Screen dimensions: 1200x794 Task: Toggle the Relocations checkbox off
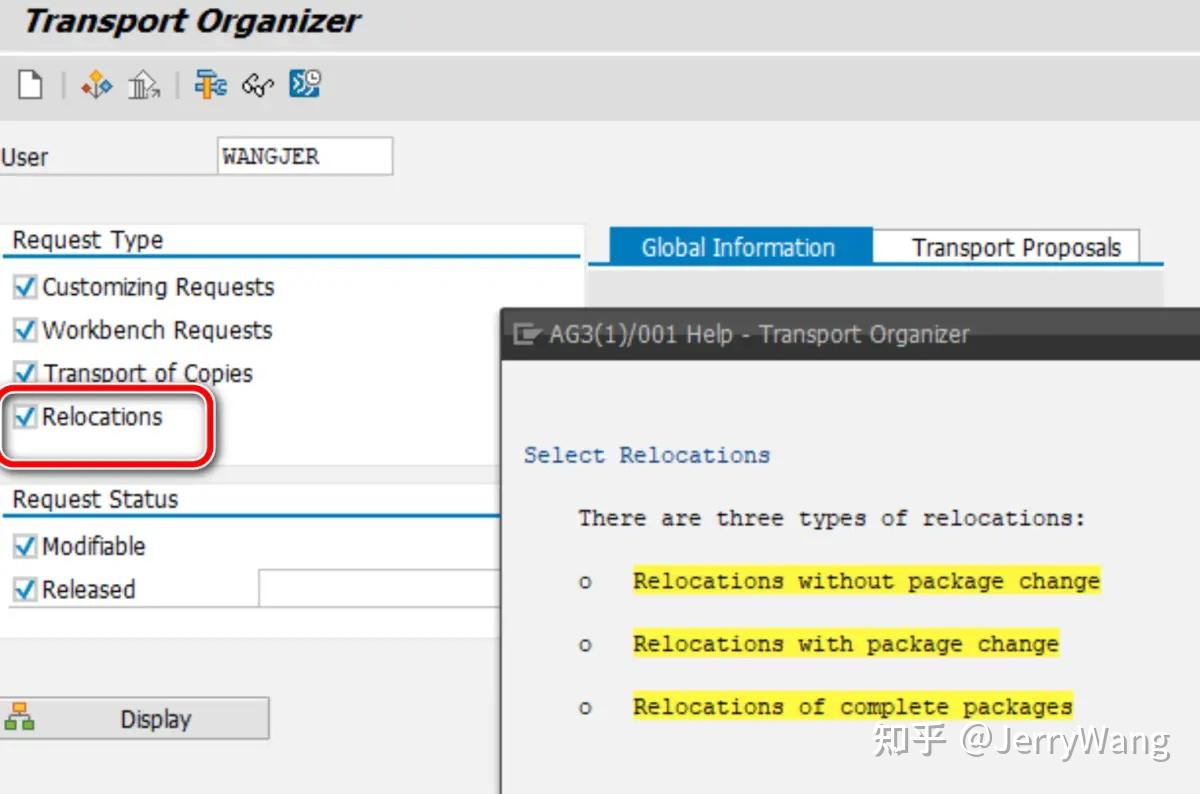[23, 416]
